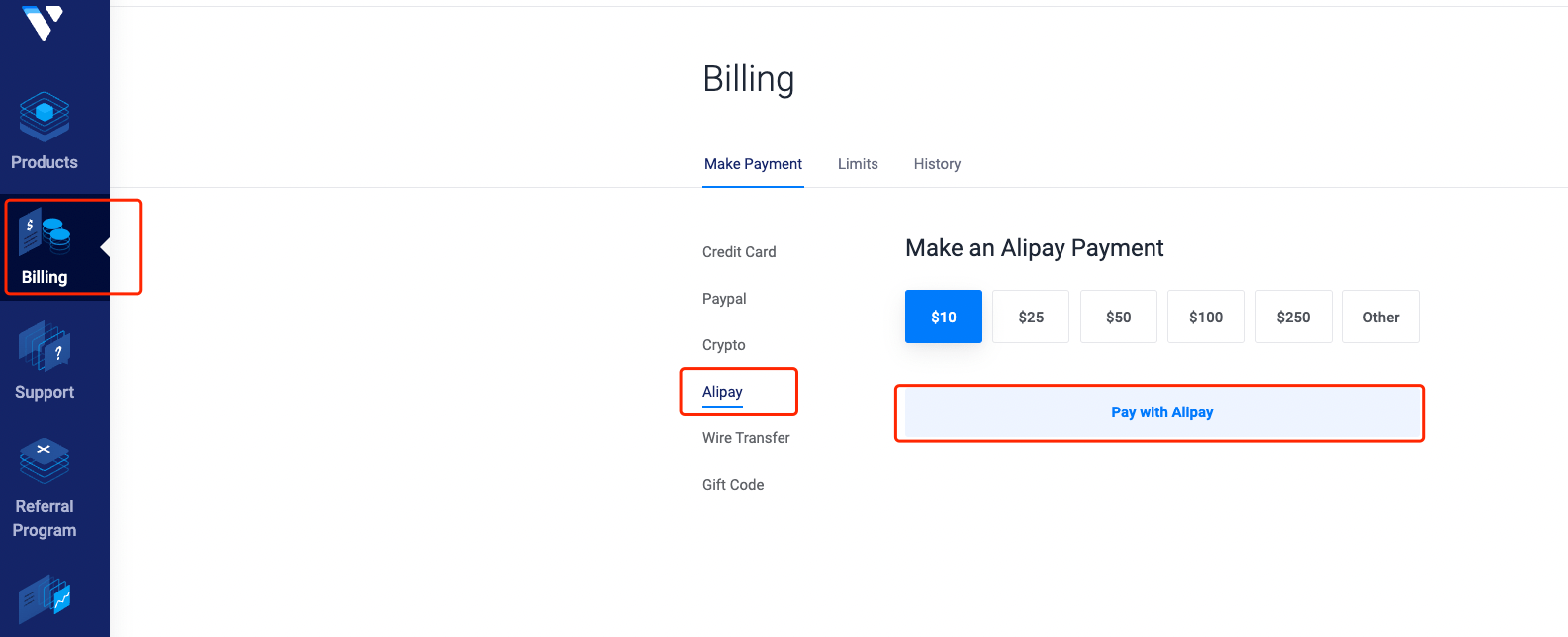Open the Support question-mark icon
The width and height of the screenshot is (1568, 637).
45,347
